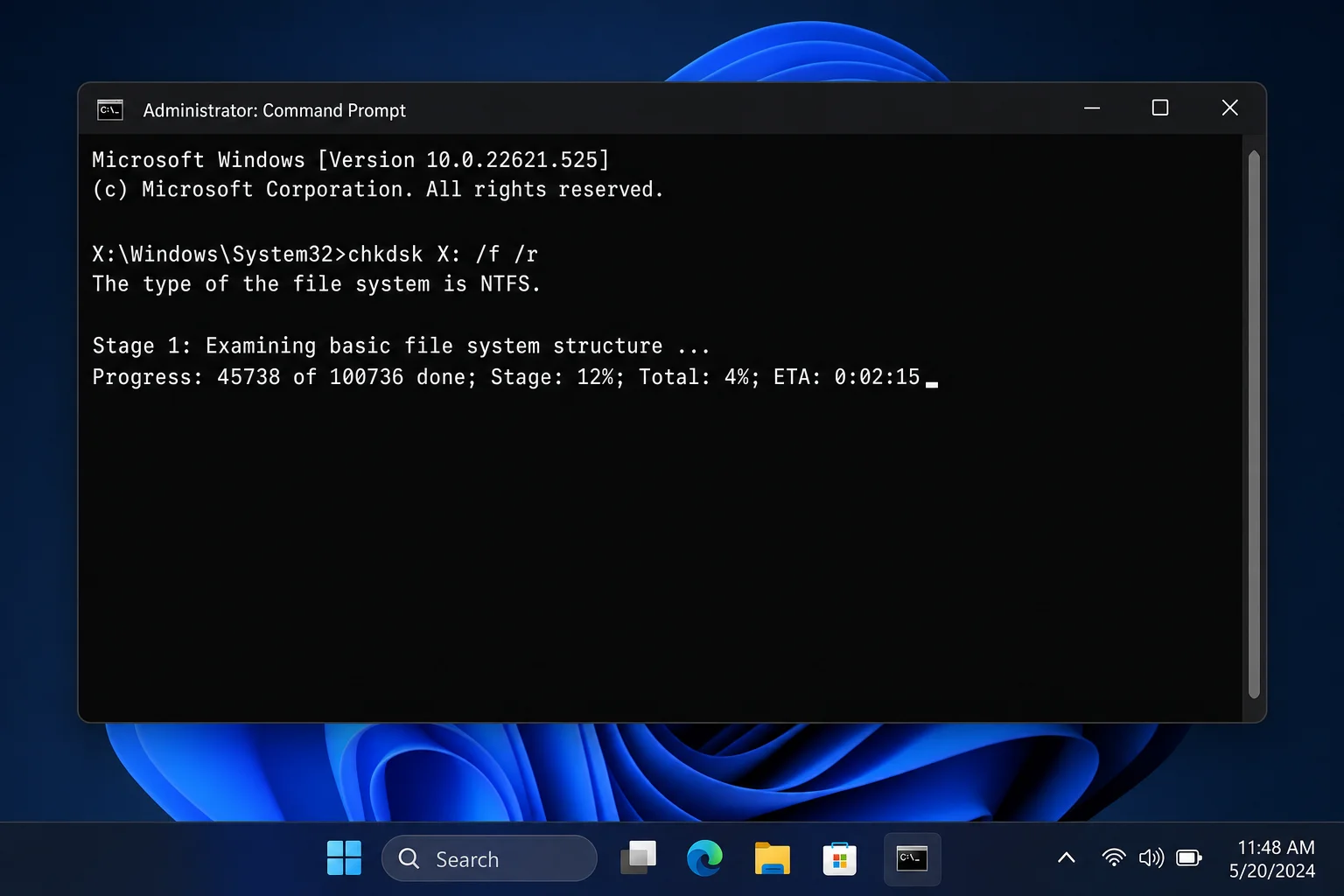
Task: Expand the hidden system tray icons chevron
Action: pyautogui.click(x=1066, y=858)
